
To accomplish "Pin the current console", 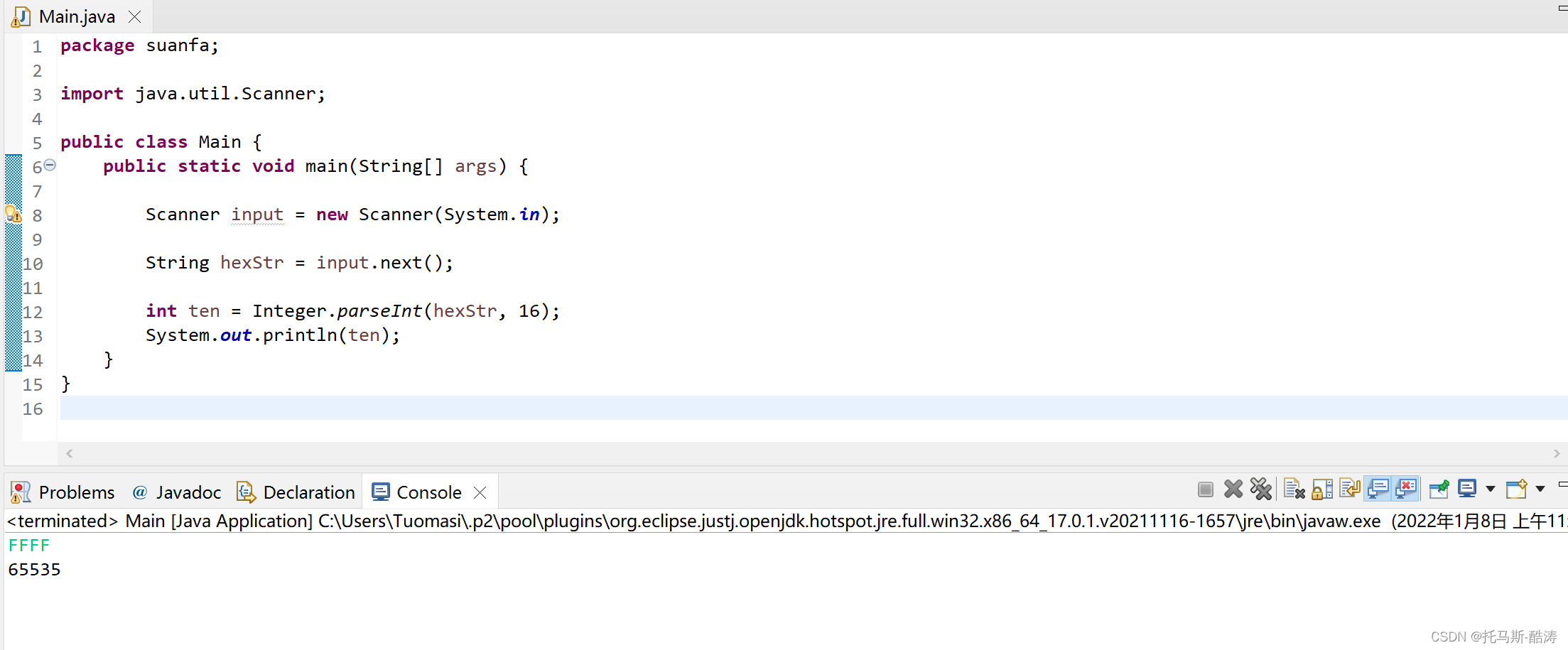I will tap(1439, 489).
